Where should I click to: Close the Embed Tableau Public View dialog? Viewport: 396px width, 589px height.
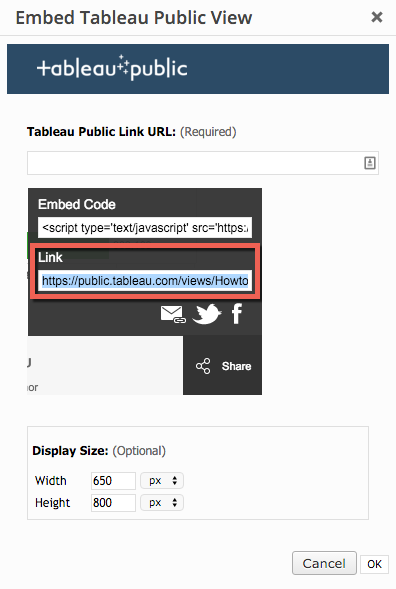[377, 17]
